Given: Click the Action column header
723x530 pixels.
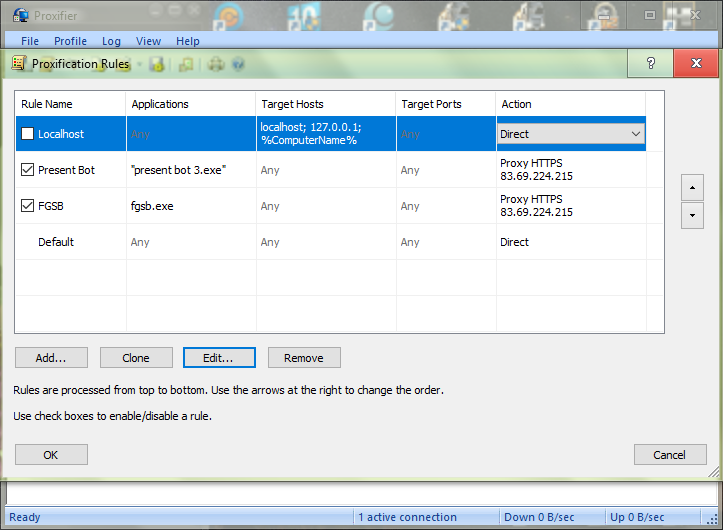Looking at the screenshot, I should click(x=571, y=104).
